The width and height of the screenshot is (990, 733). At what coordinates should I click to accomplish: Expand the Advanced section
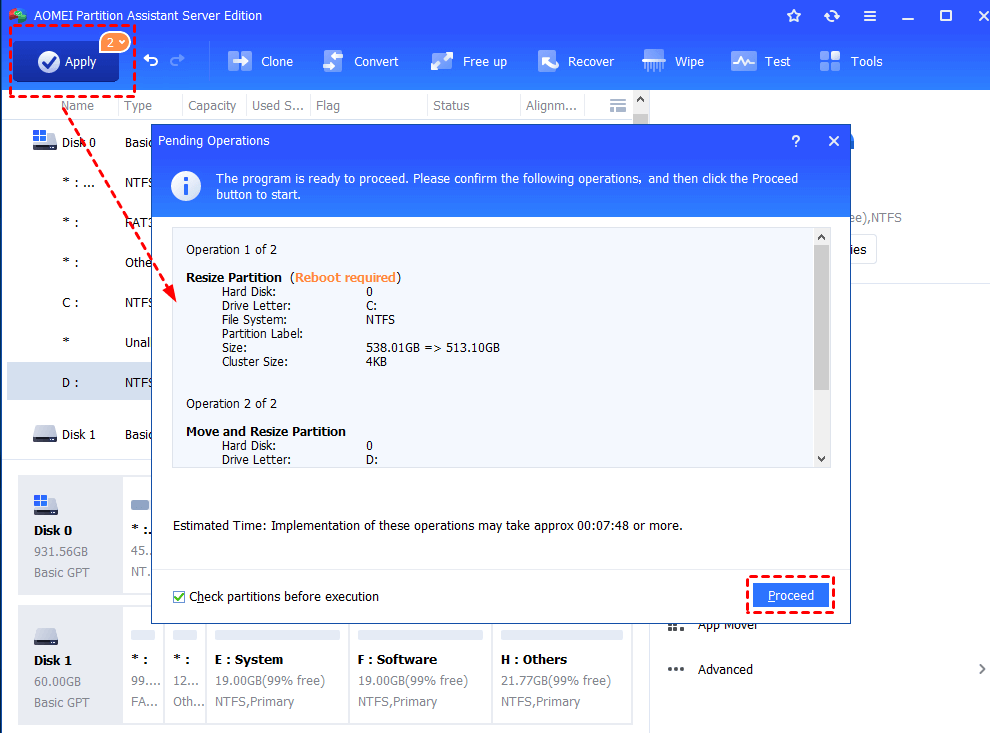click(982, 669)
